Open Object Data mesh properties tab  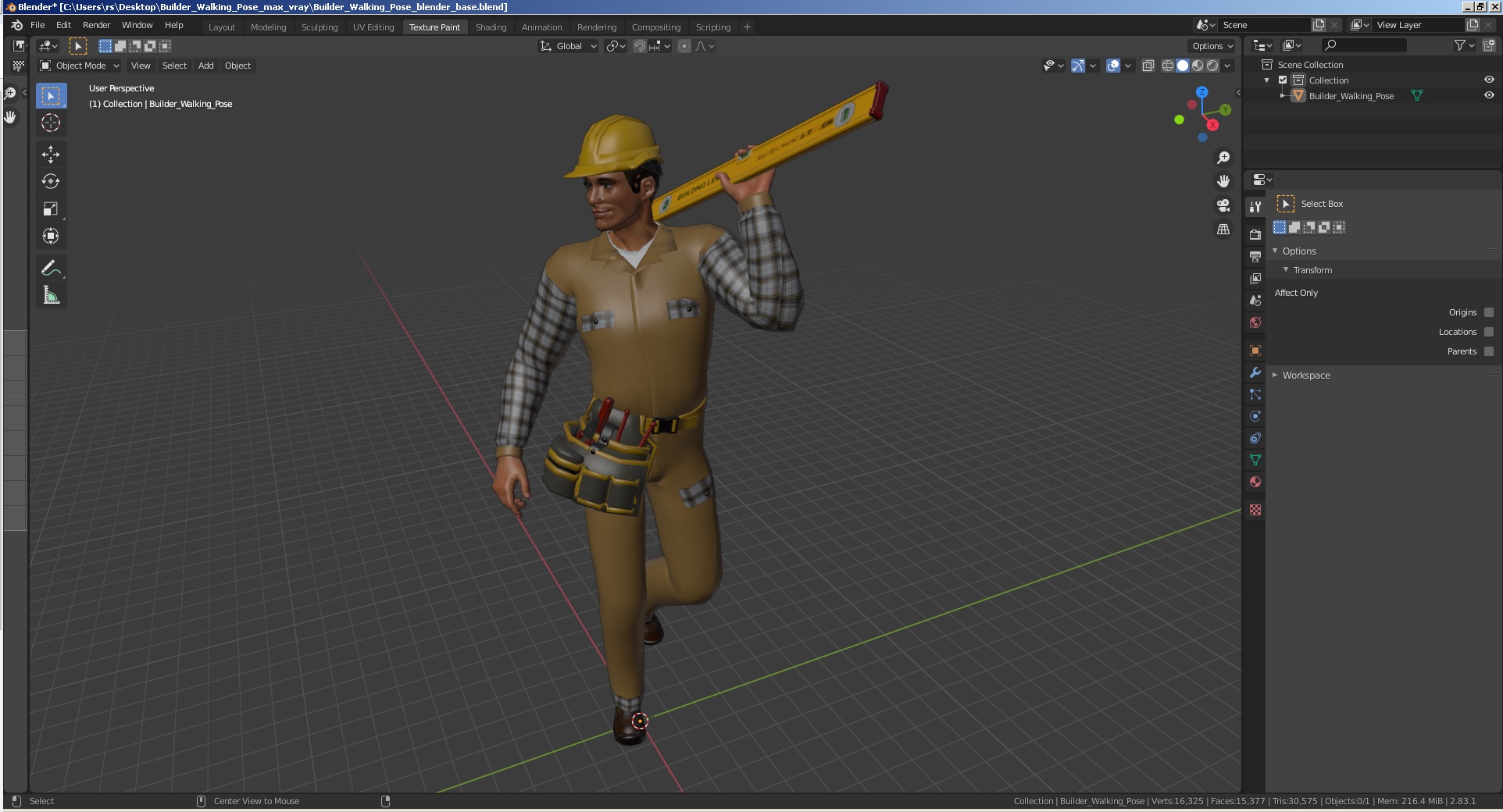1255,460
